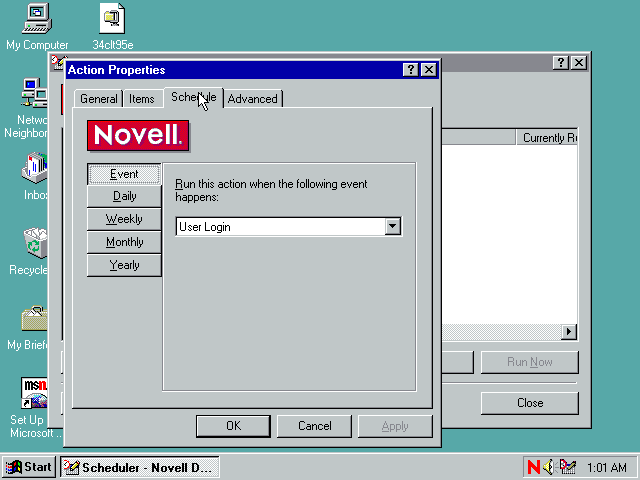
Task: Click Run Now in Scheduler window
Action: coord(530,362)
